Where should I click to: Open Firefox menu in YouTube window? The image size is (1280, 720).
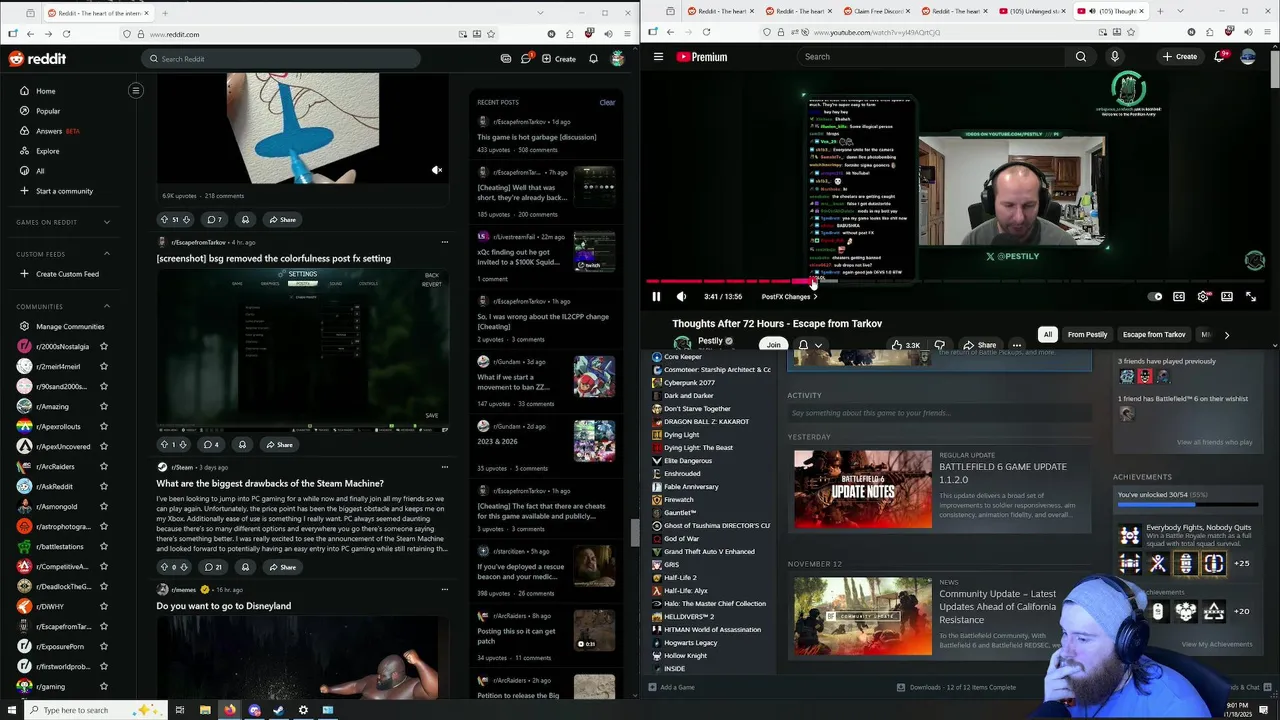[x=1265, y=32]
